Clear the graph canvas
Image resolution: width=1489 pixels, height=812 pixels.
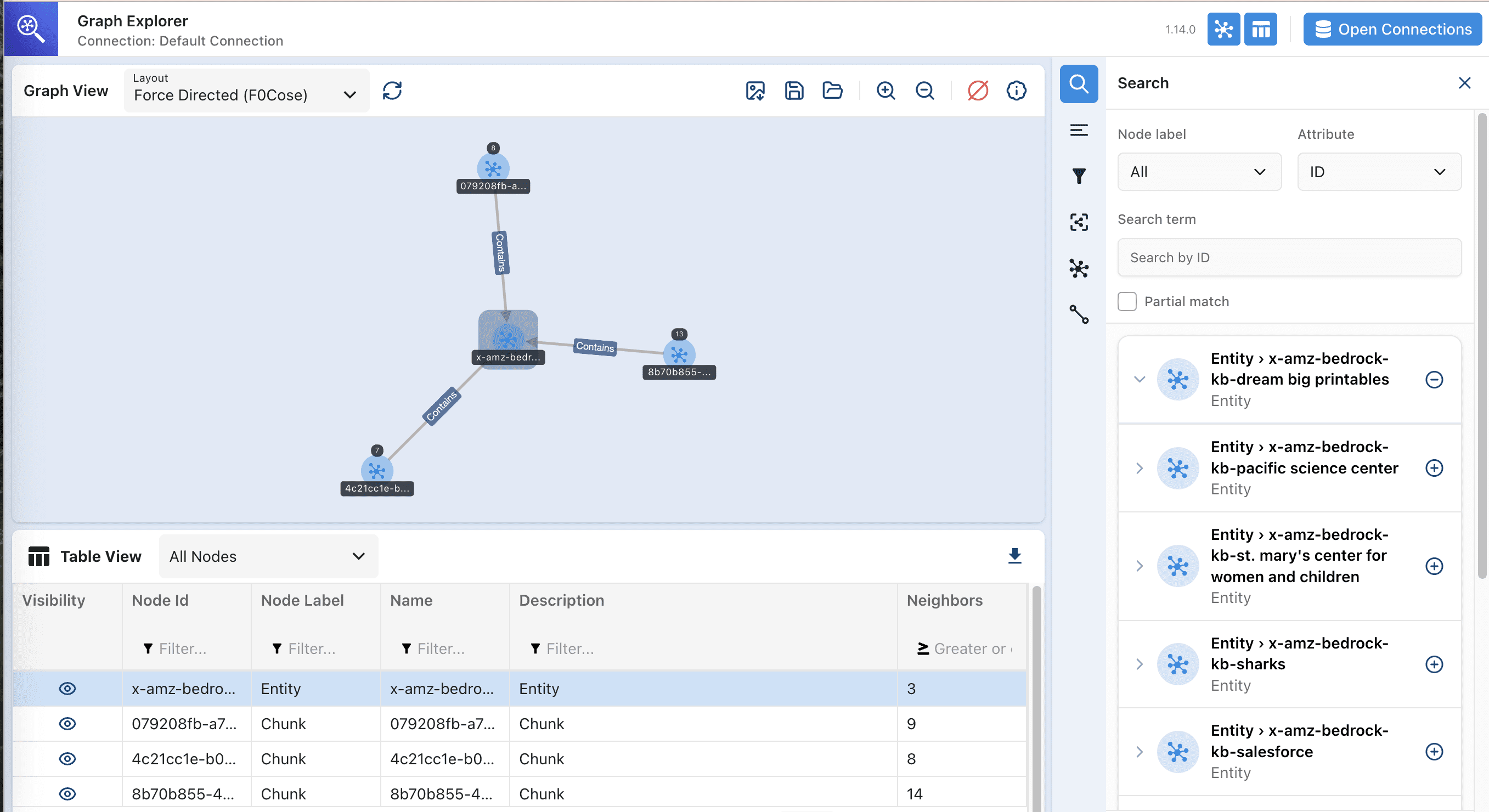pyautogui.click(x=978, y=90)
